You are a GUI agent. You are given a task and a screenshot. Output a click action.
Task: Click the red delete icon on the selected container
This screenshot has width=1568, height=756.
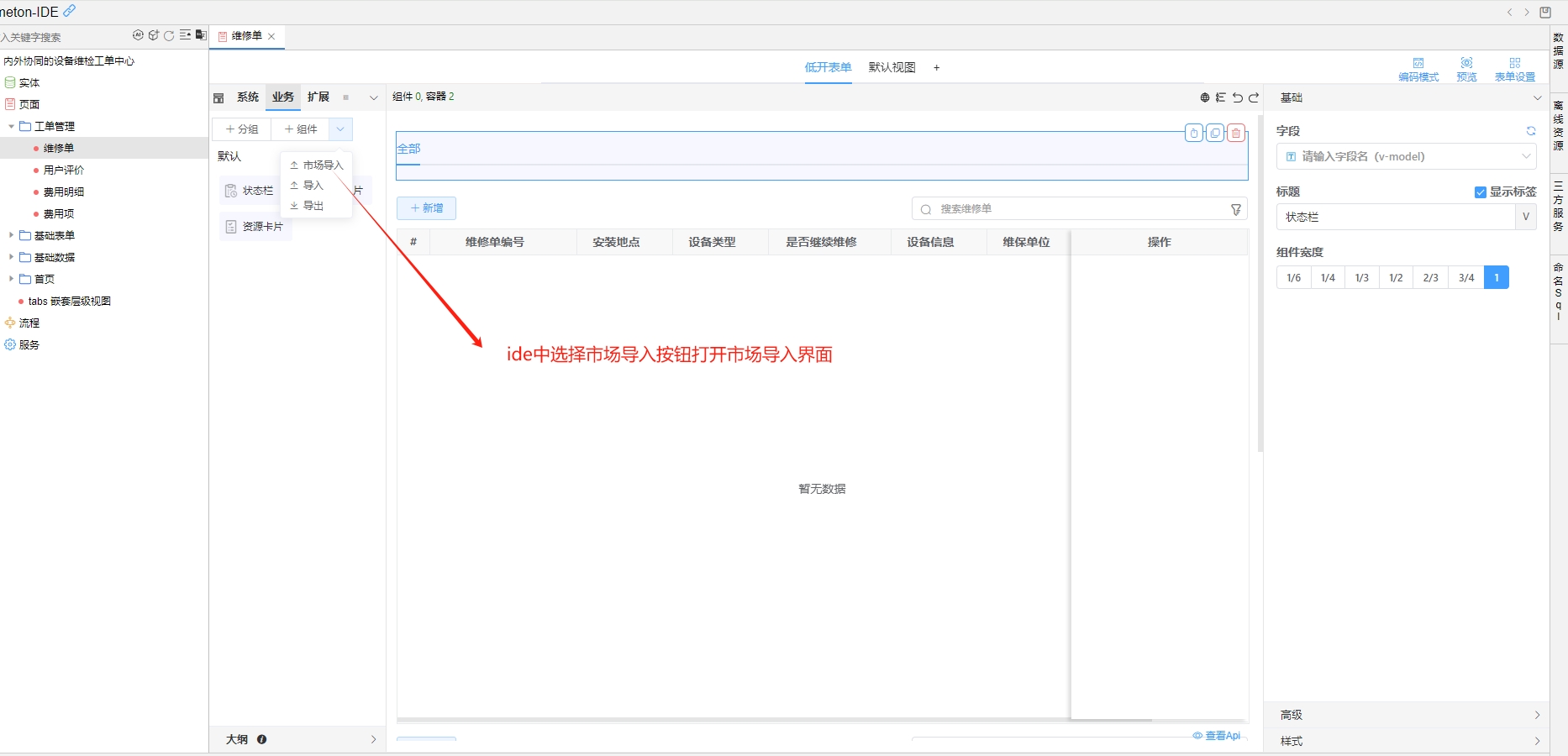coord(1235,133)
